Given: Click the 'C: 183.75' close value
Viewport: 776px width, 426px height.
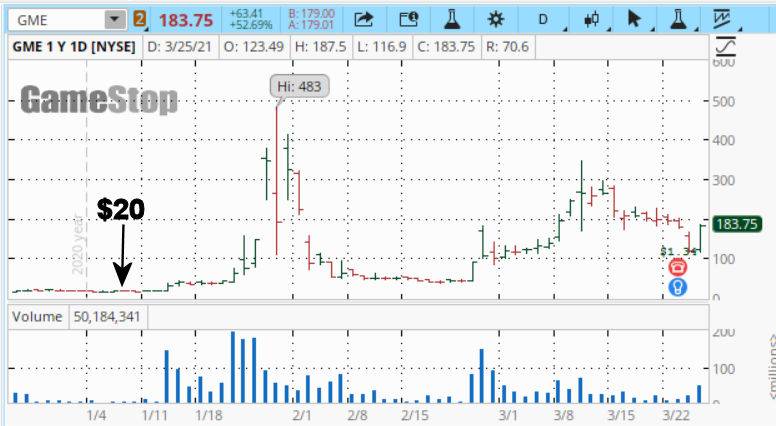Looking at the screenshot, I should point(446,47).
